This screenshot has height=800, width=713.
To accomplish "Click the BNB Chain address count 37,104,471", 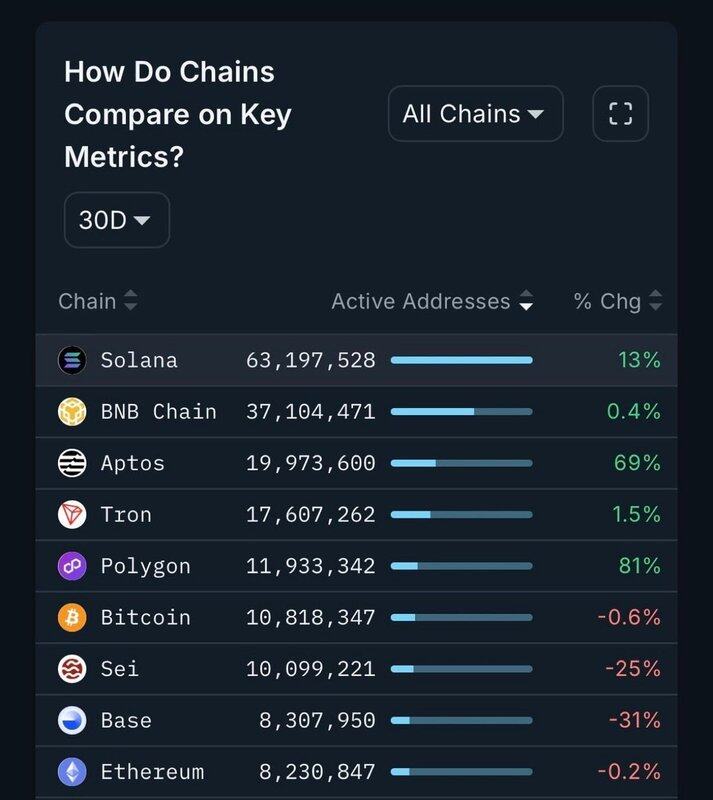I will click(x=310, y=411).
